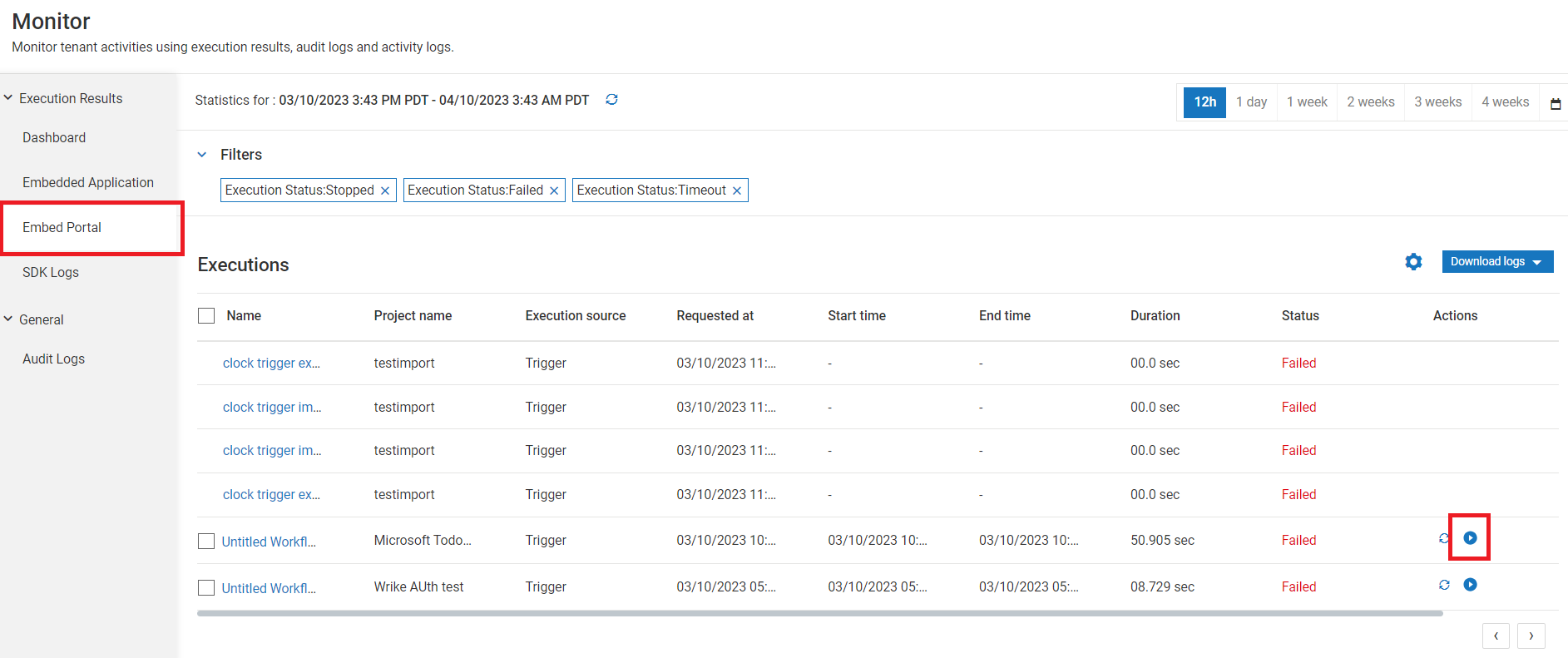The image size is (1568, 658).
Task: Collapse the Filters panel
Action: [201, 155]
